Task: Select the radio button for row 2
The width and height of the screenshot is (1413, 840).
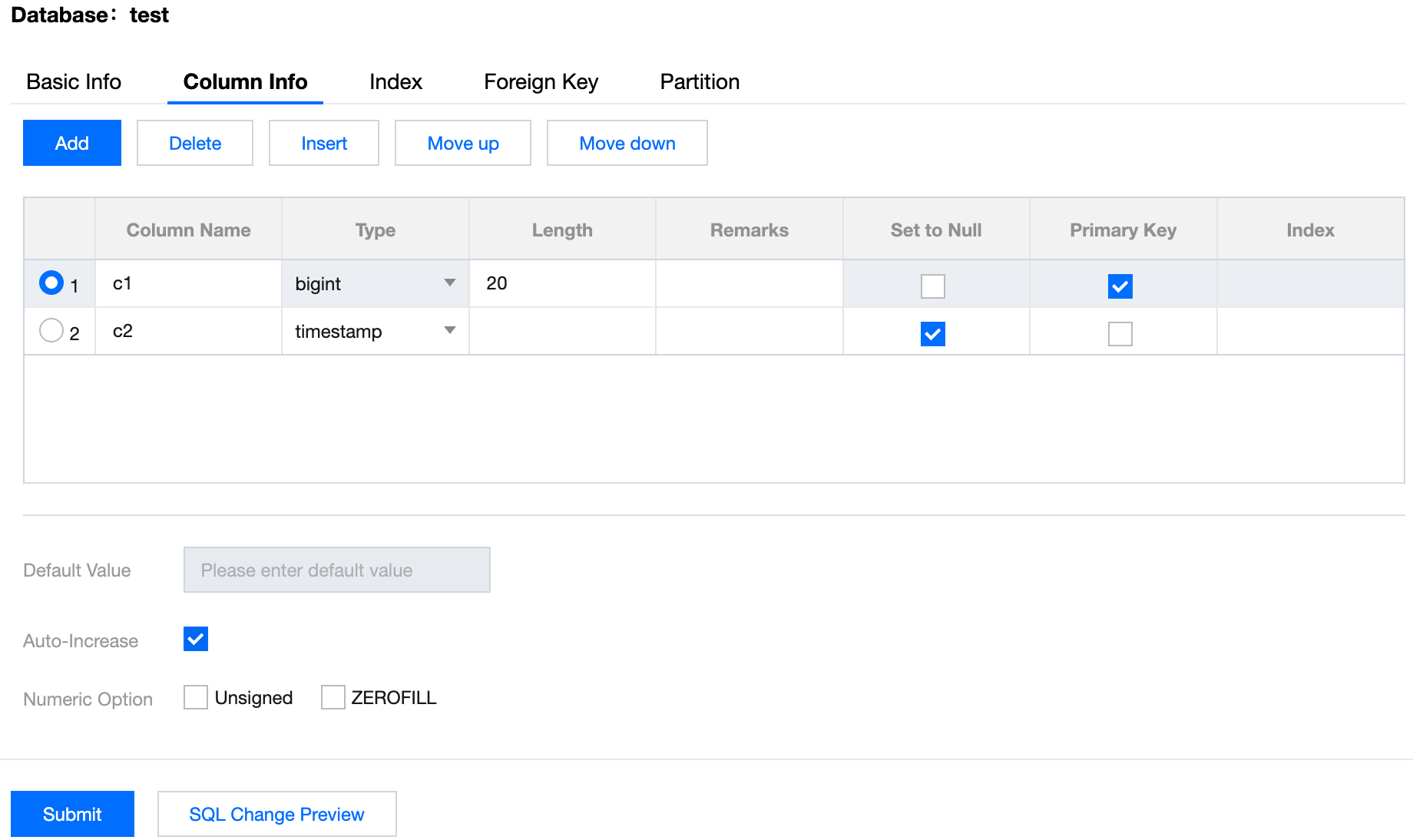Action: pyautogui.click(x=51, y=331)
